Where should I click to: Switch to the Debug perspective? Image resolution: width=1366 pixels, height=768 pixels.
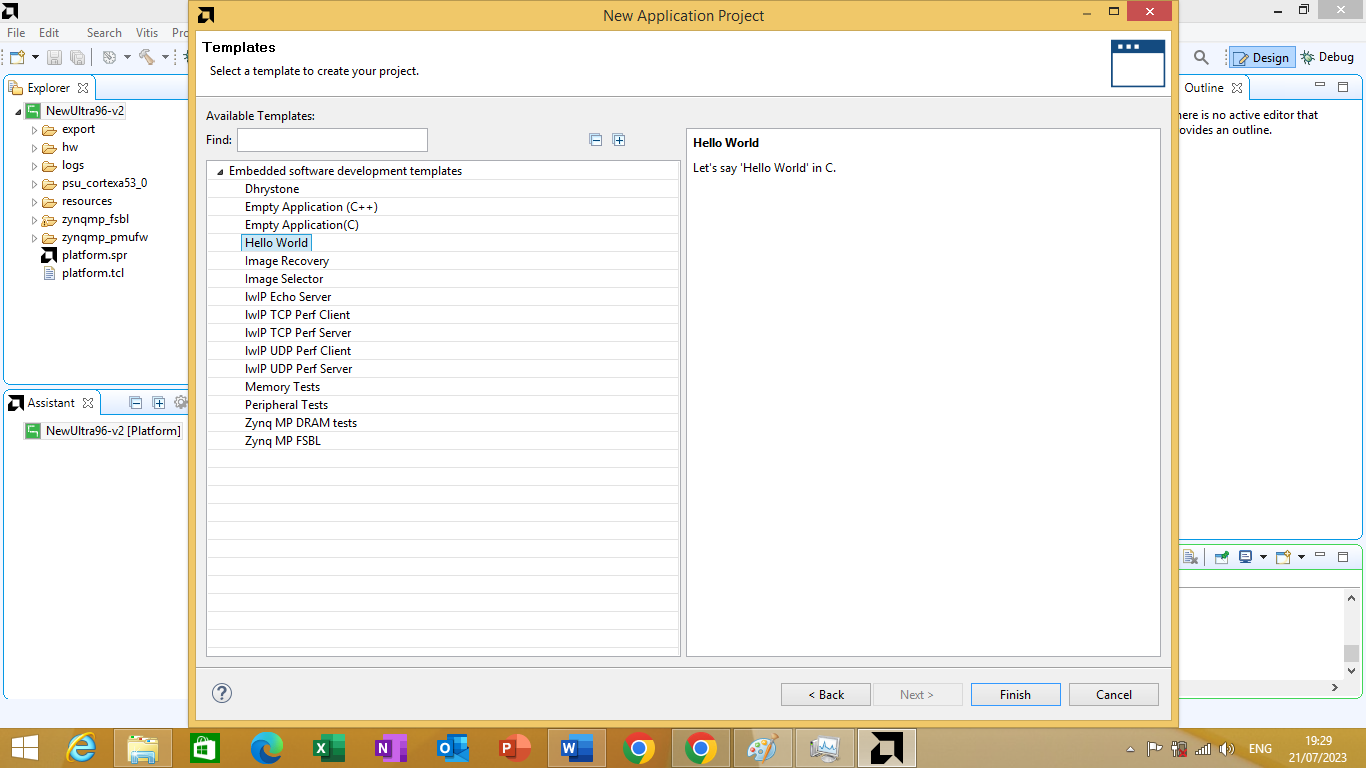(x=1327, y=58)
